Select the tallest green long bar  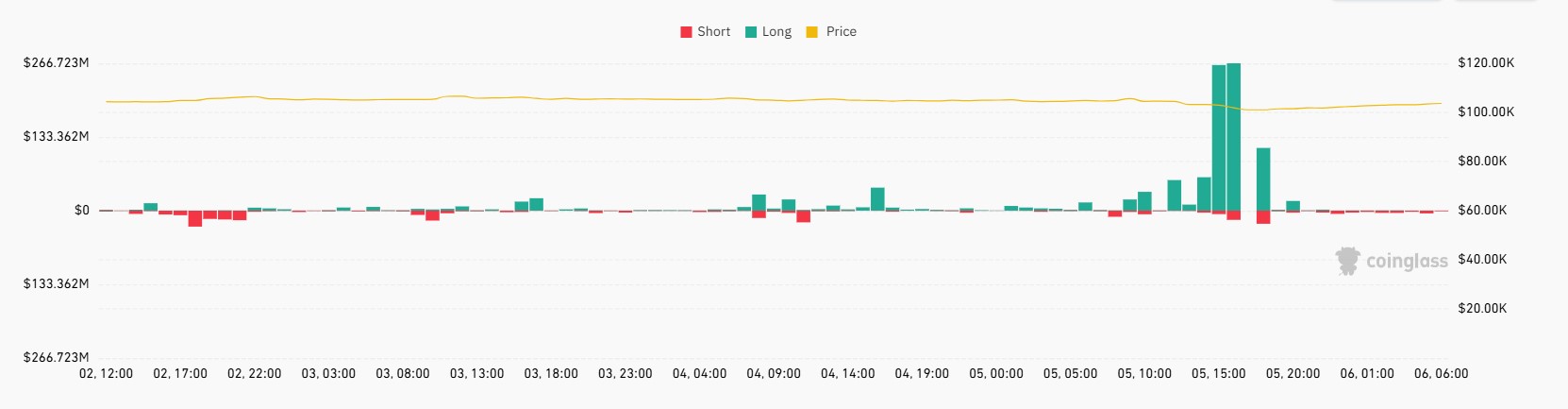click(x=1233, y=136)
